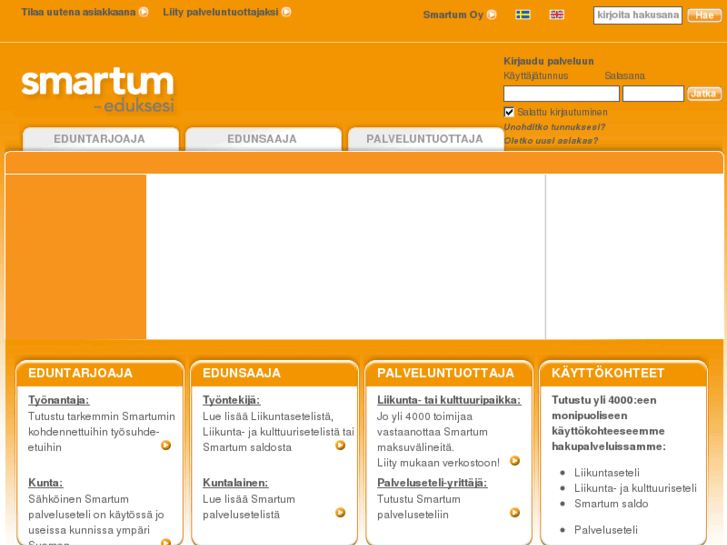This screenshot has width=727, height=545.
Task: Click Liikunta- ja kulttuuriseteli list item
Action: coord(635,488)
